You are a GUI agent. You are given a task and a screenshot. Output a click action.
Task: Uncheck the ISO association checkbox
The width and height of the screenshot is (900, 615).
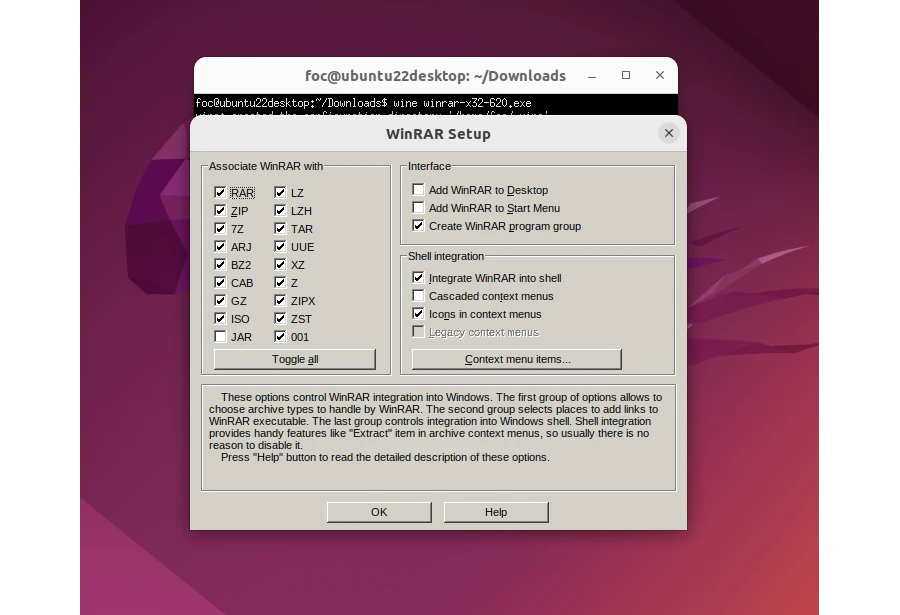[x=220, y=319]
